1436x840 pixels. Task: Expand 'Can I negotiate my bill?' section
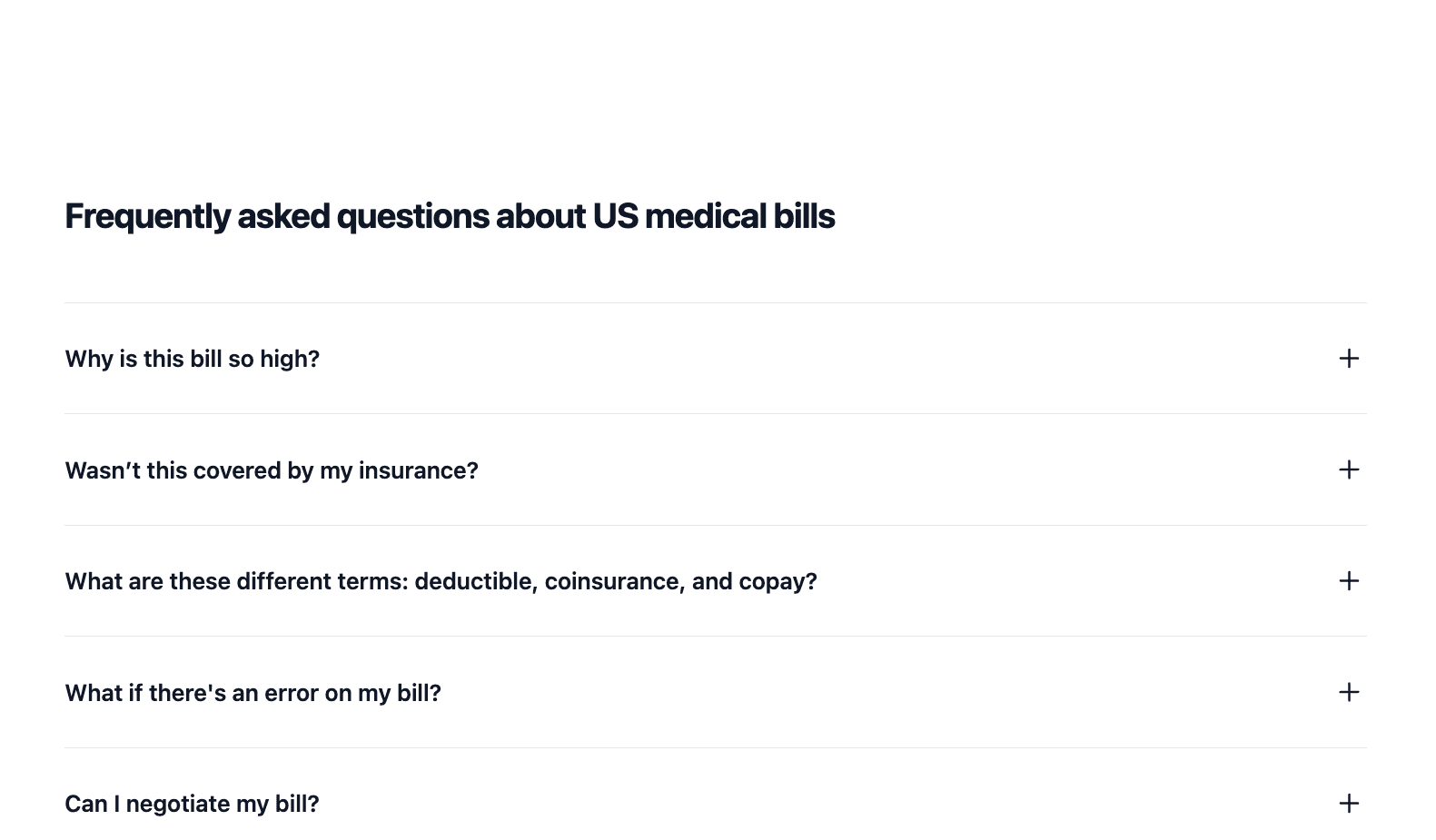pos(192,804)
